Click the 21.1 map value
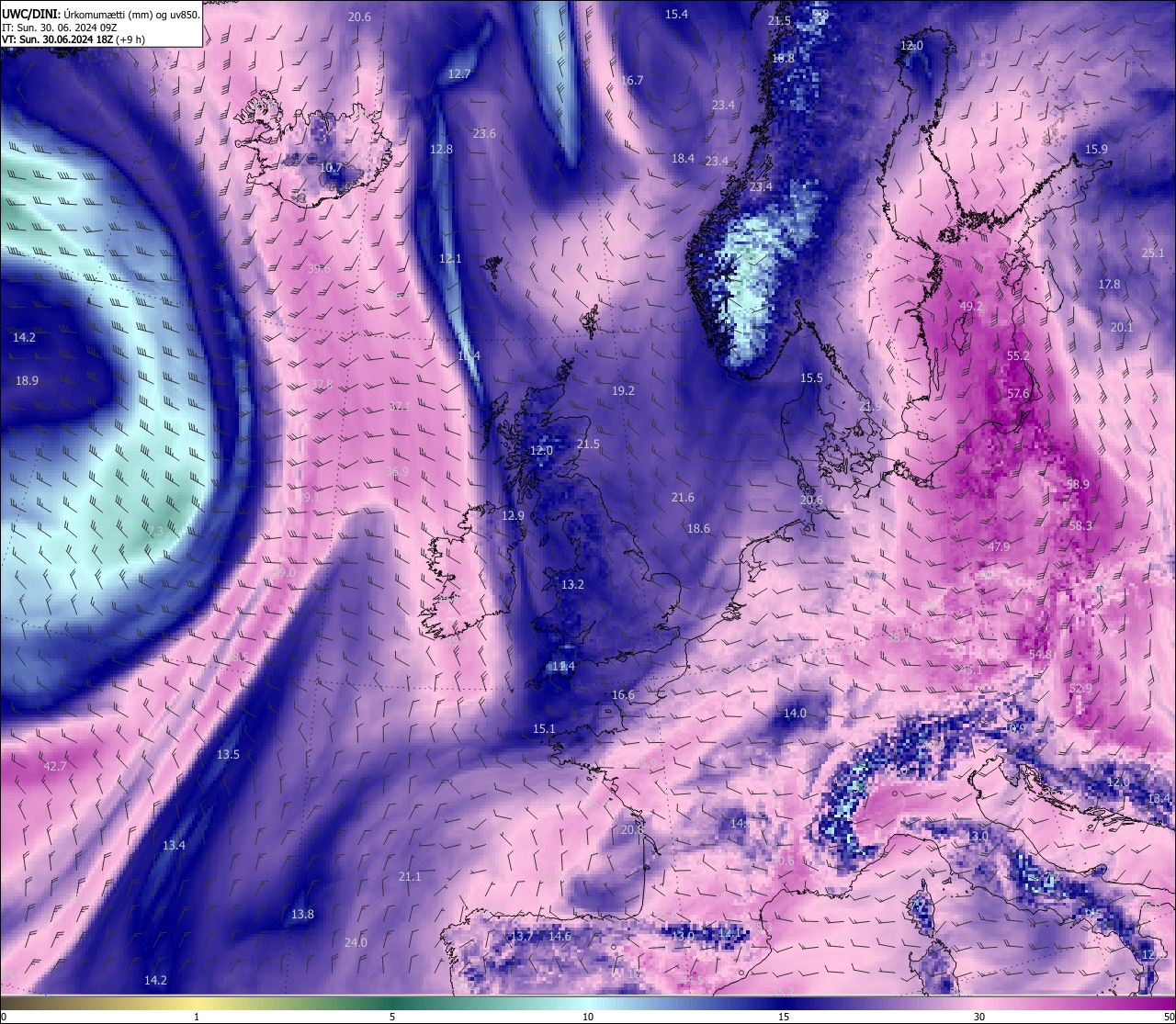Viewport: 1176px width, 1024px height. coord(410,876)
